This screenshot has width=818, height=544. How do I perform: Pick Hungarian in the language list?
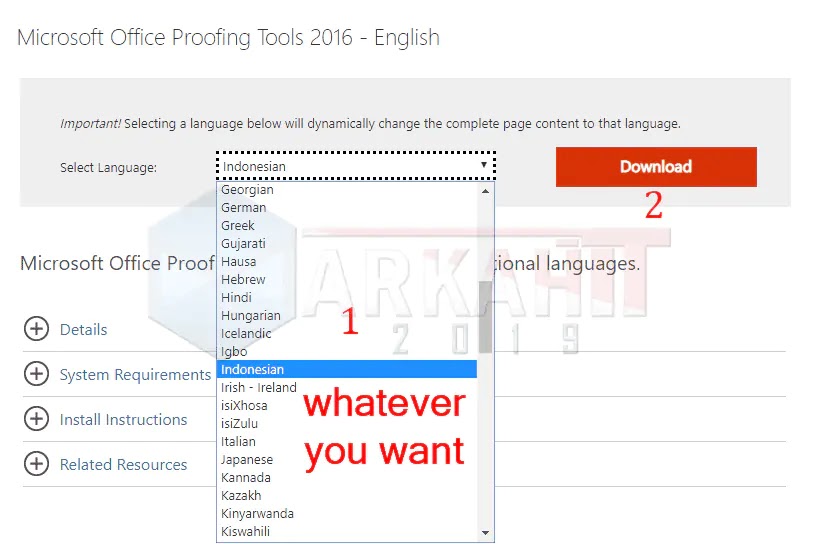(347, 316)
